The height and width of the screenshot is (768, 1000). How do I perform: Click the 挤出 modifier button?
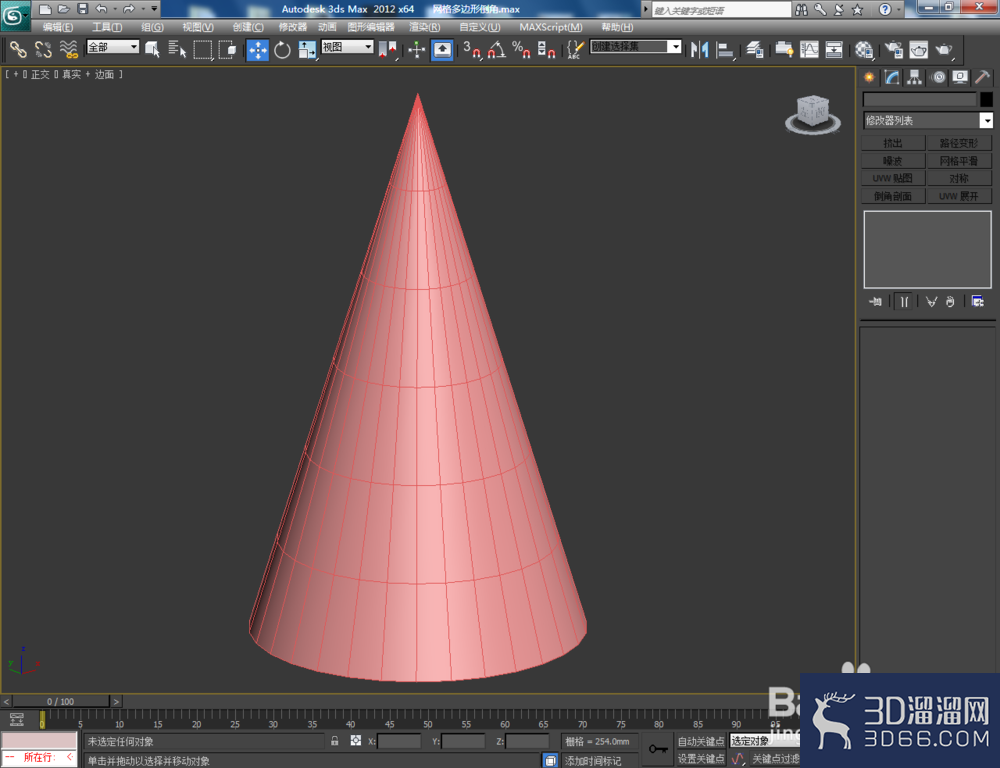click(893, 143)
